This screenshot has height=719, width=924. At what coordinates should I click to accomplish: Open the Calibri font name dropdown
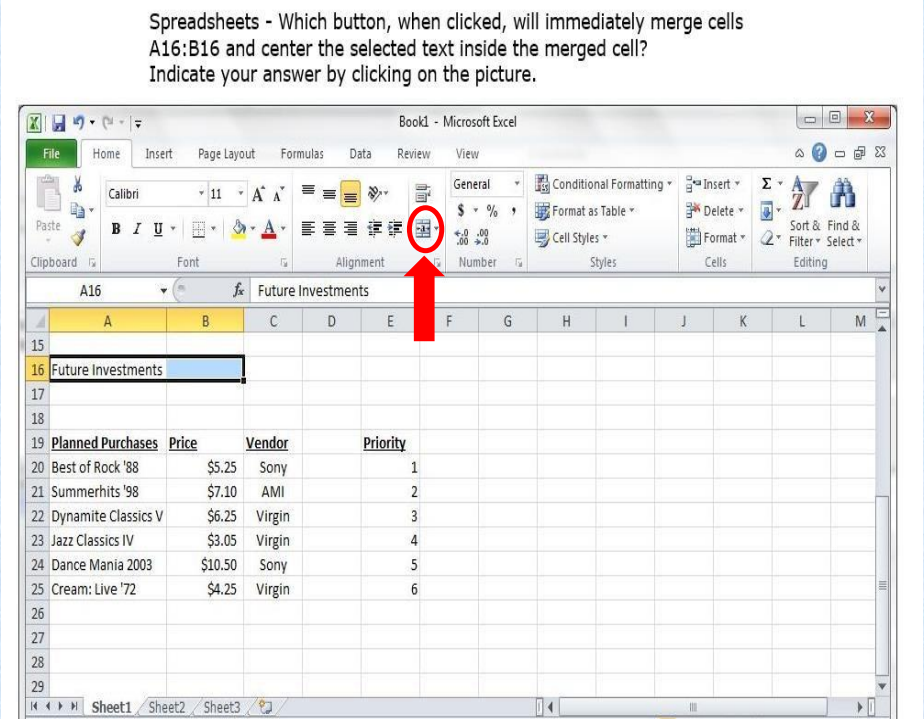tap(201, 193)
